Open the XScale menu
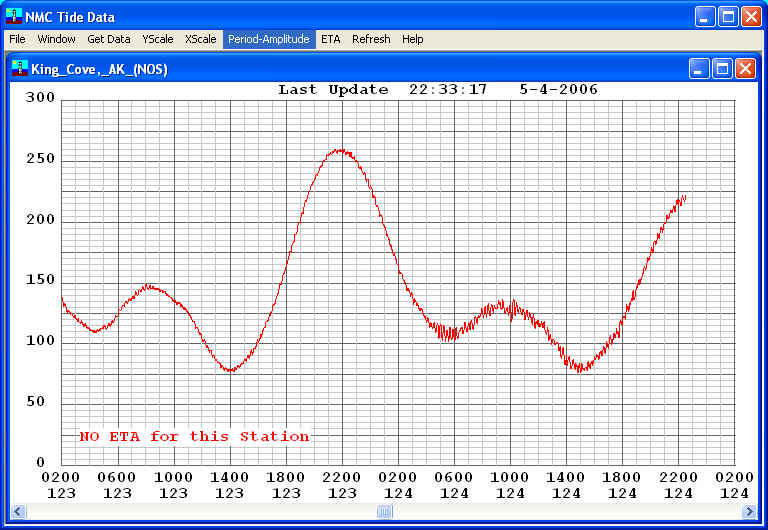This screenshot has height=530, width=768. coord(200,39)
